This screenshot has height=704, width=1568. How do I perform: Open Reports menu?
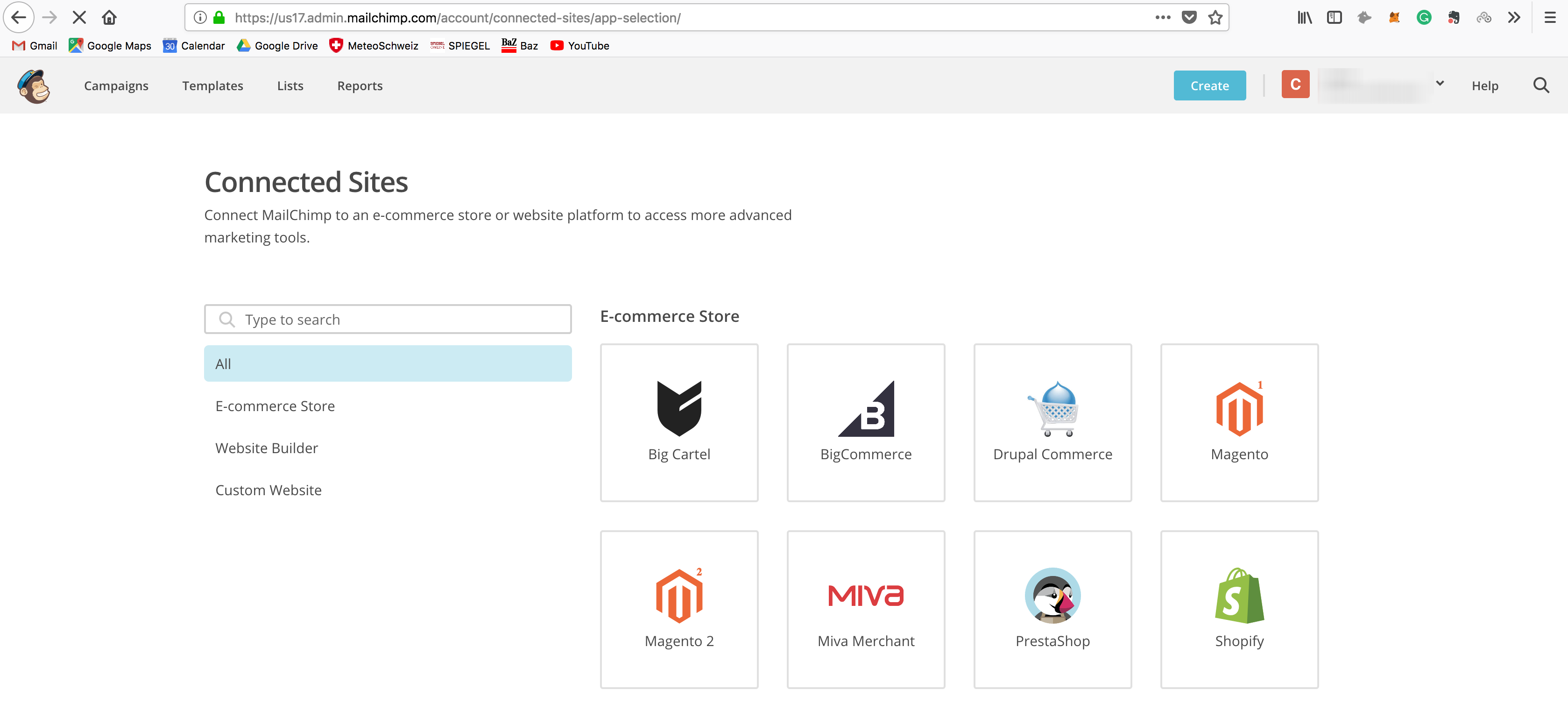pyautogui.click(x=360, y=86)
